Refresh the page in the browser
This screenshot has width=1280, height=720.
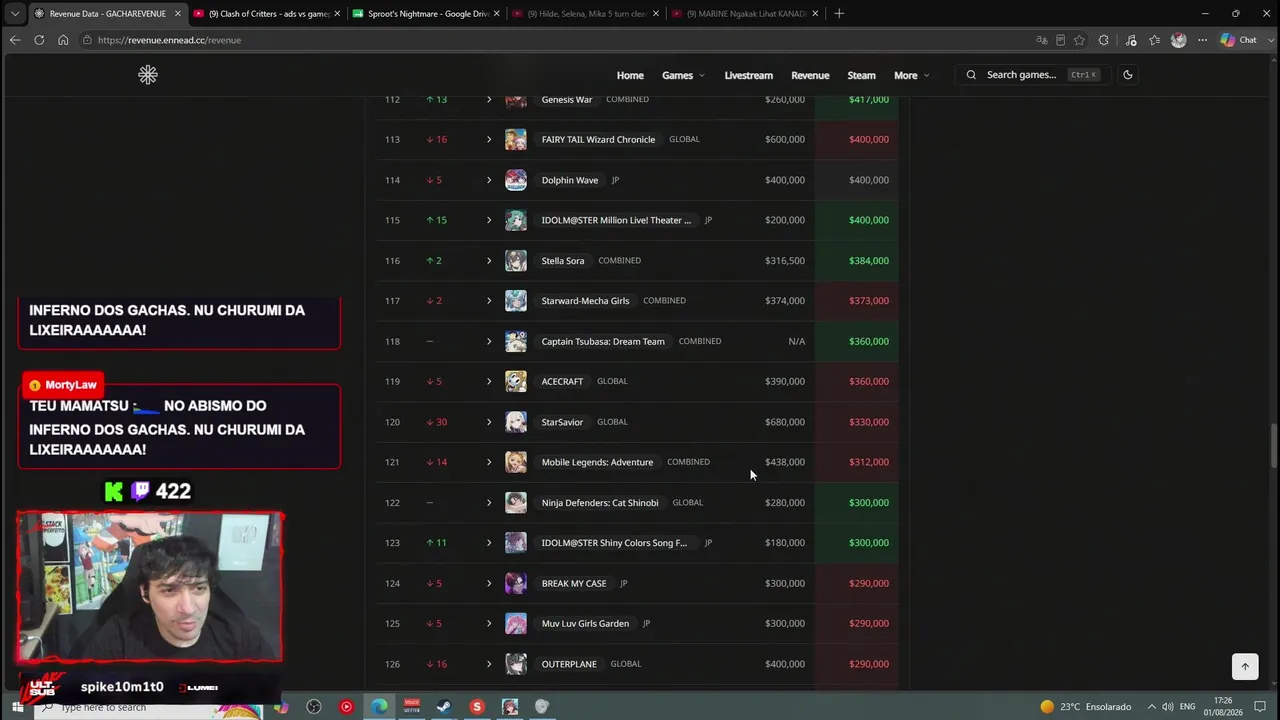click(x=39, y=40)
